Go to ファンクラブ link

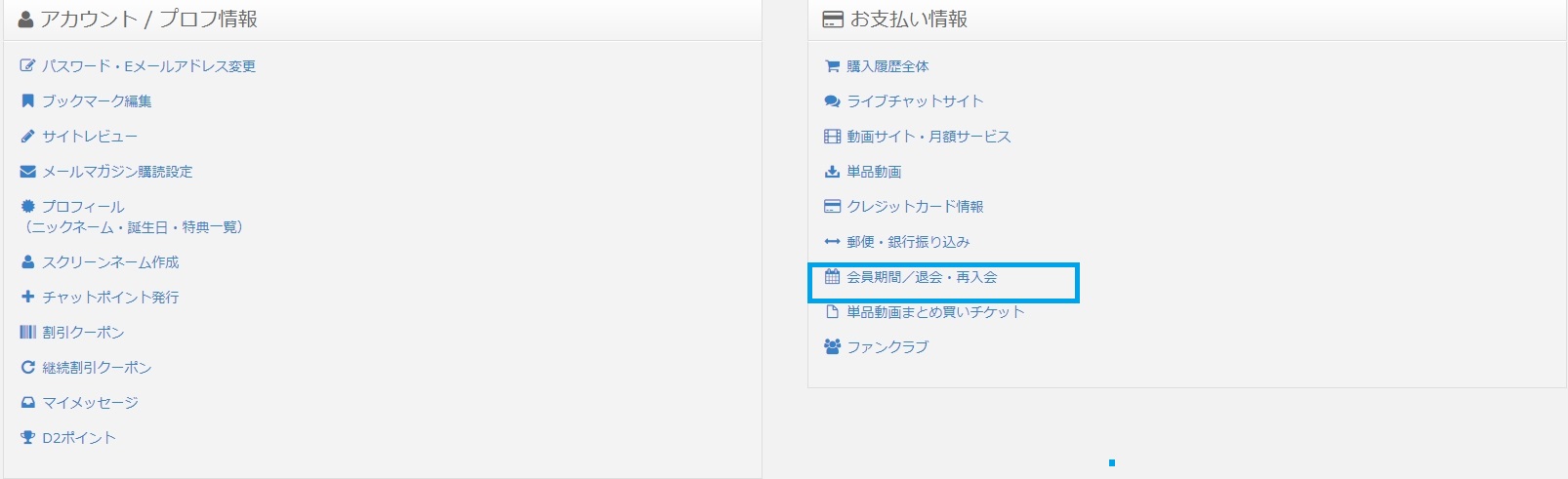[x=887, y=347]
